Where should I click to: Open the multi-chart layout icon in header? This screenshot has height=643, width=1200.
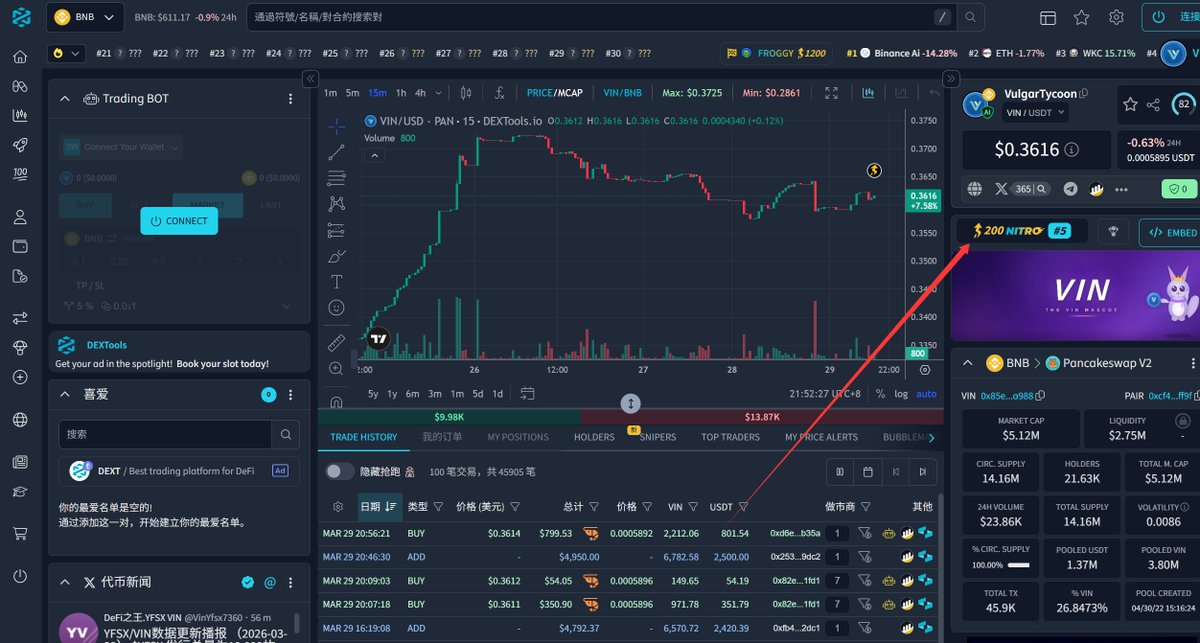tap(1048, 18)
